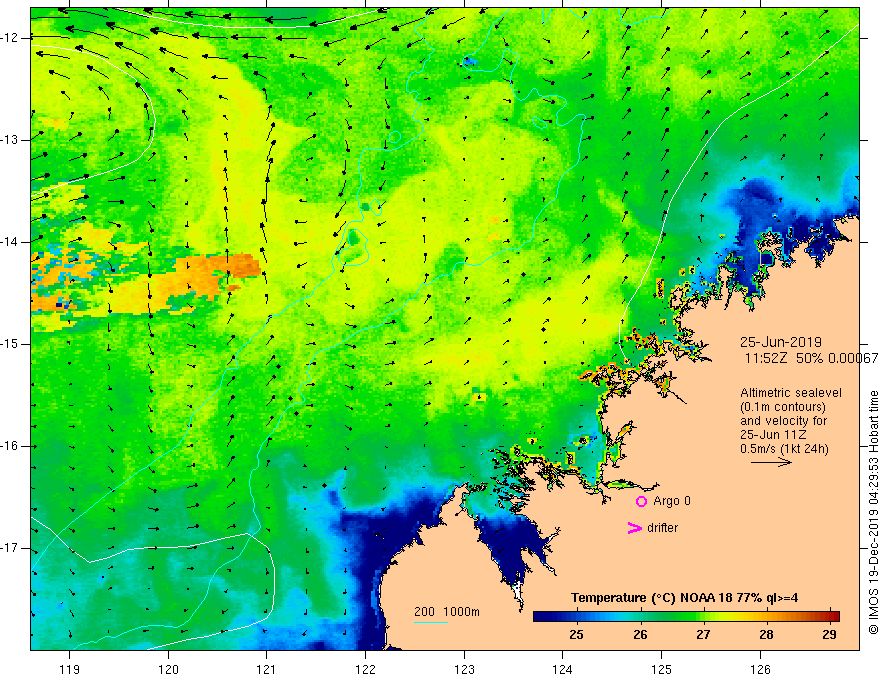Click the longitude axis label '119'
Image resolution: width=880 pixels, height=680 pixels.
70,669
